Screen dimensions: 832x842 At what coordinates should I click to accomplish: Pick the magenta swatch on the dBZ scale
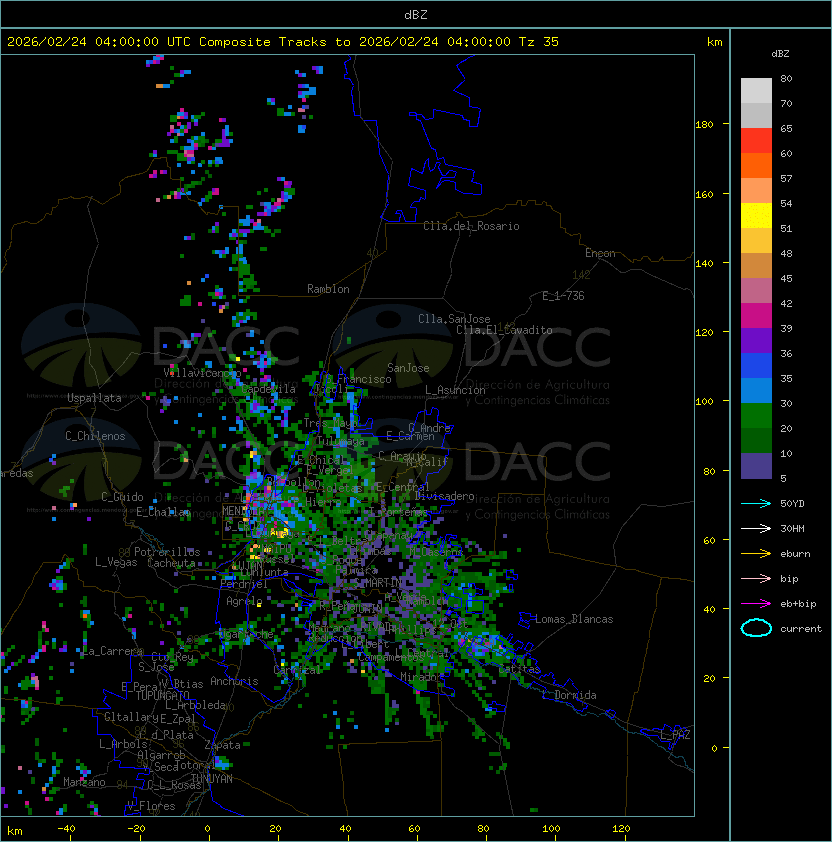coord(756,316)
